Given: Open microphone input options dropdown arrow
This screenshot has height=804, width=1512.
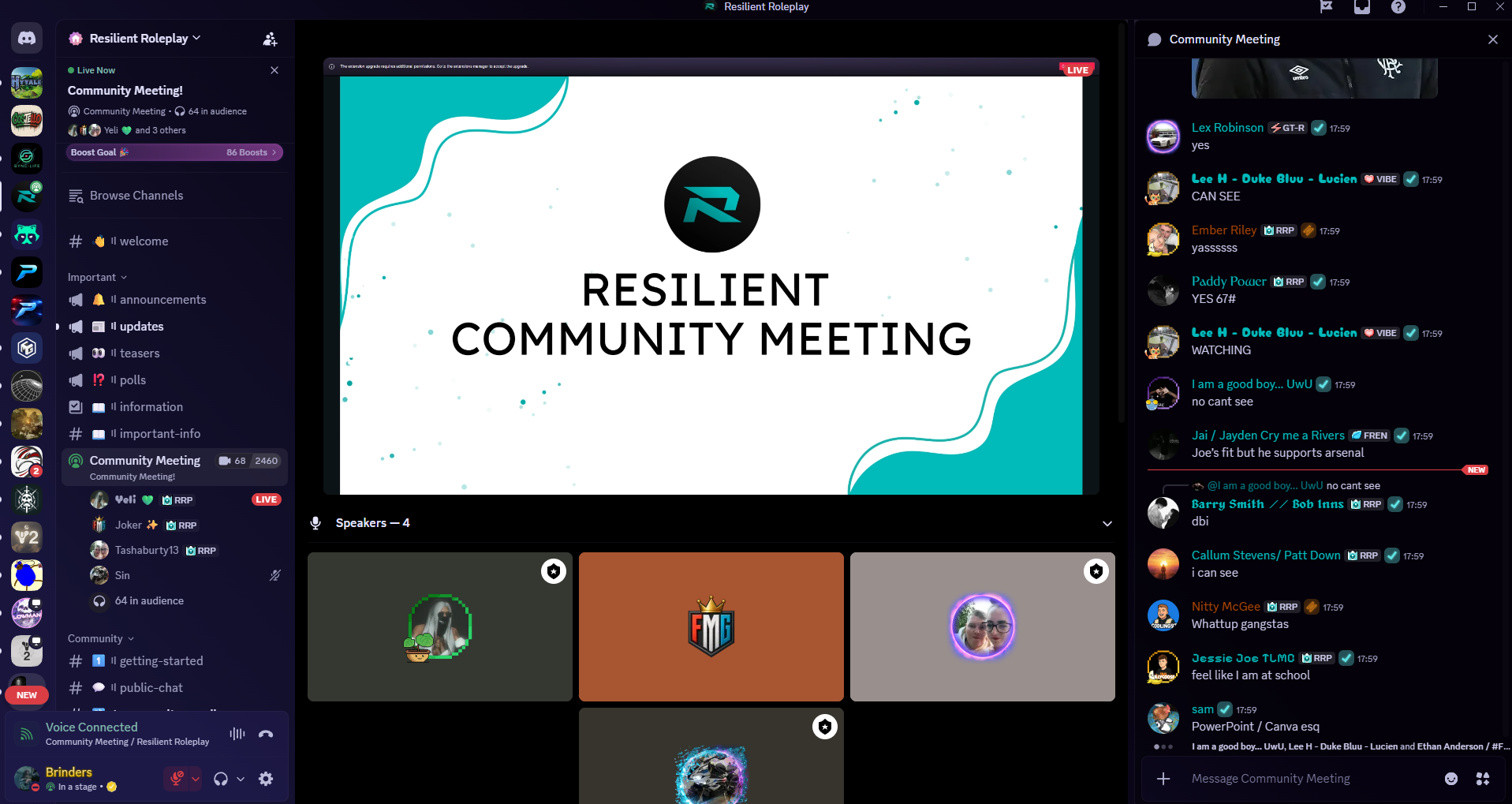Looking at the screenshot, I should click(196, 779).
